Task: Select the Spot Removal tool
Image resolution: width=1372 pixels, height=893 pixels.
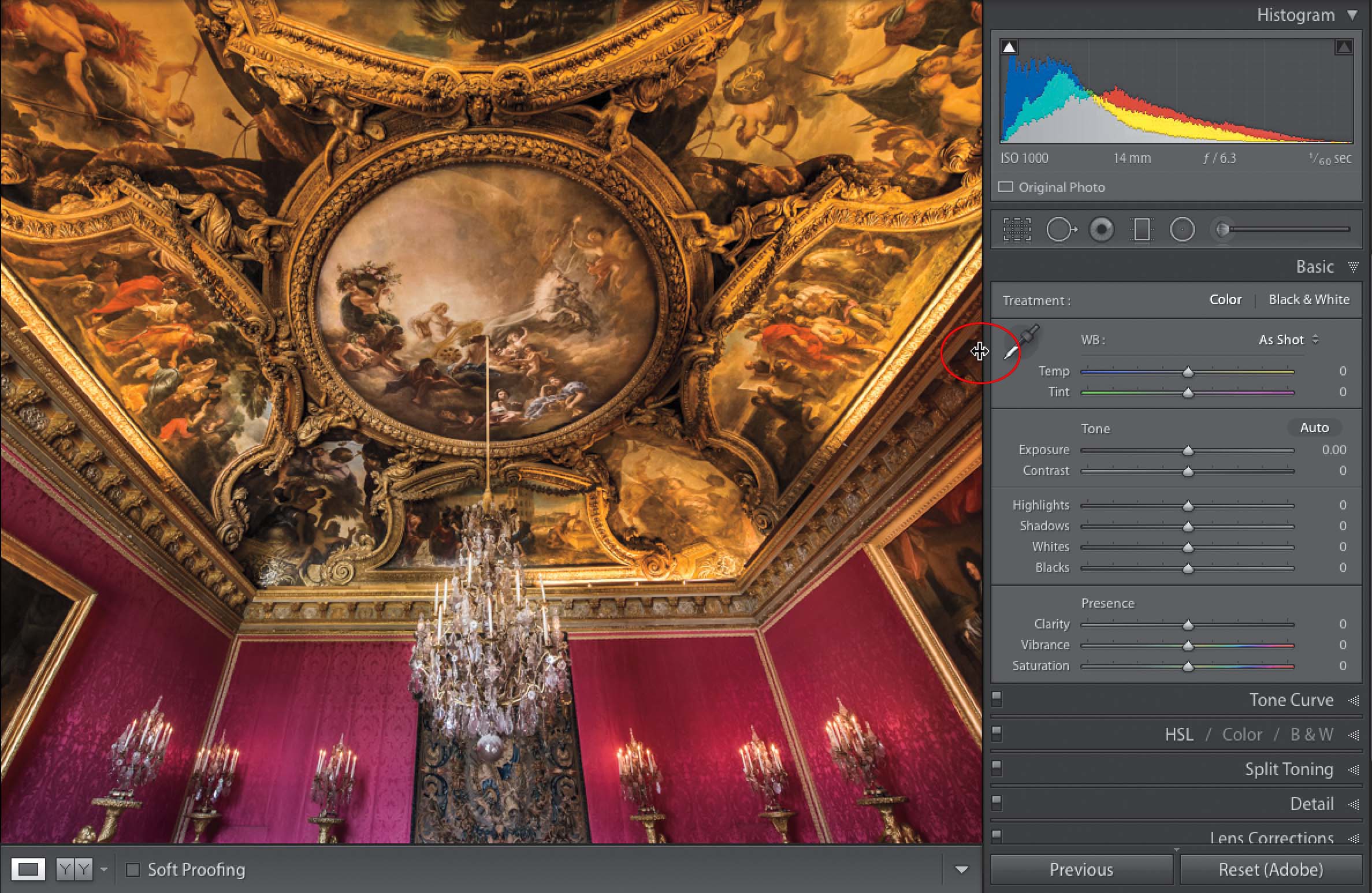Action: coord(1061,230)
